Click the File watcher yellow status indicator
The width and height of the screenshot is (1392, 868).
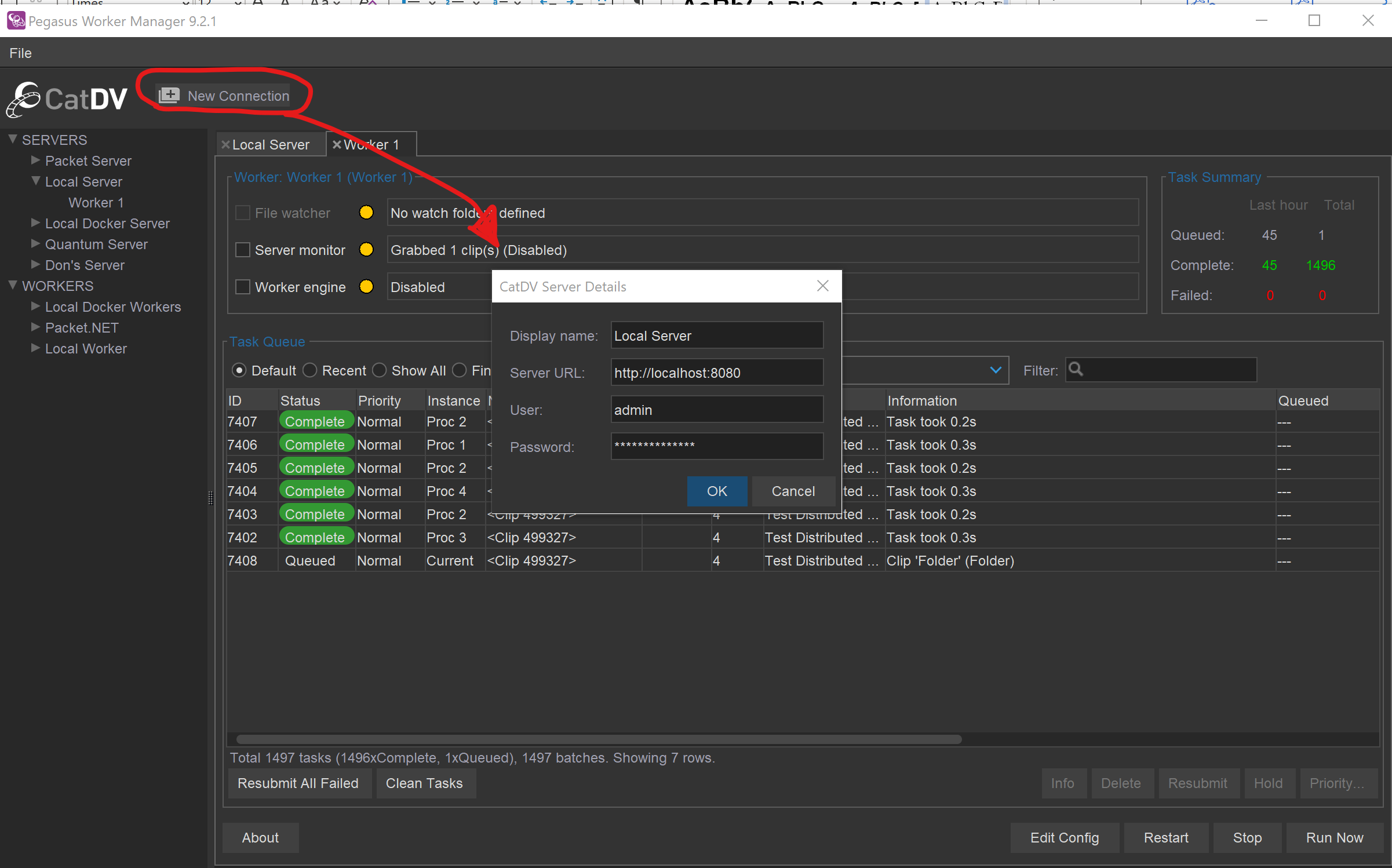[366, 213]
